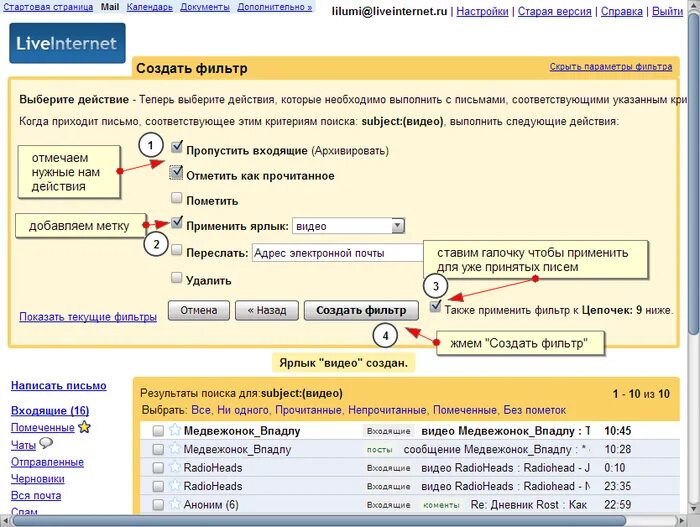Click the forwarding email address field
Screen dimensions: 700x527
(338, 253)
